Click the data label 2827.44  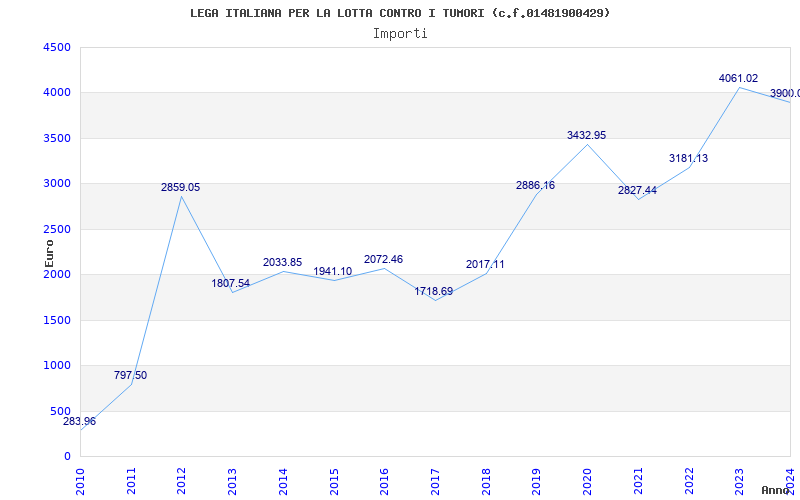tap(637, 190)
